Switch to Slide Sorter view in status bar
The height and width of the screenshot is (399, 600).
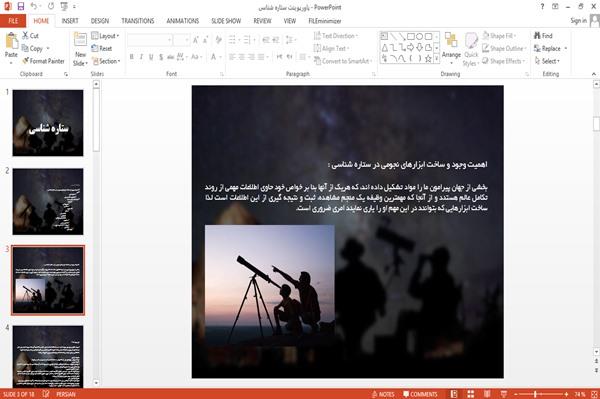coord(471,394)
